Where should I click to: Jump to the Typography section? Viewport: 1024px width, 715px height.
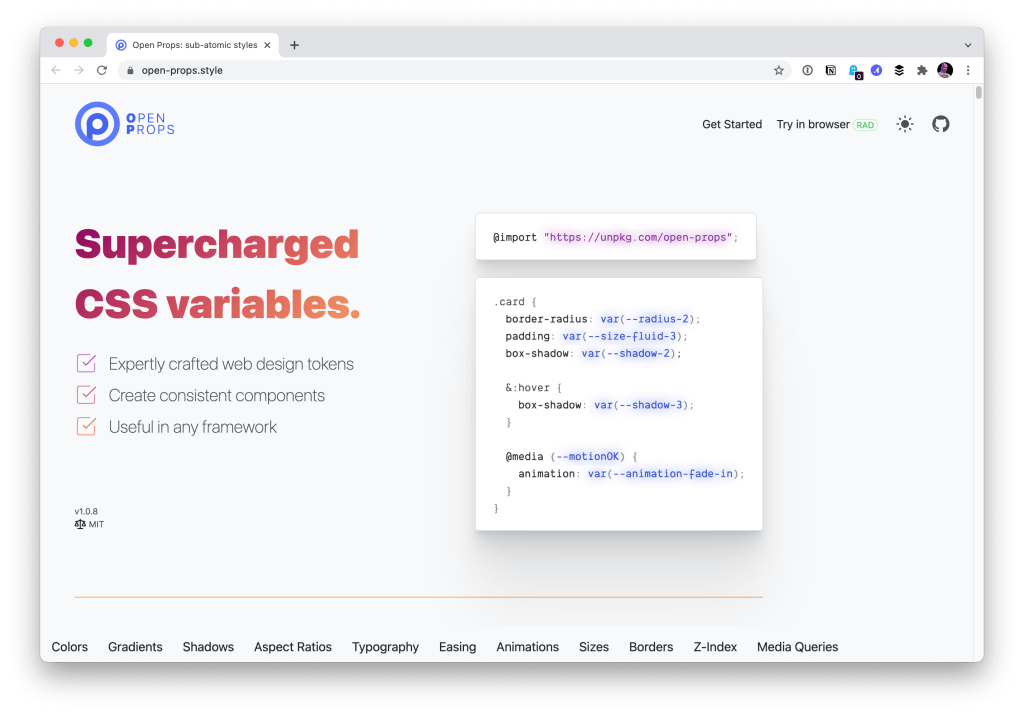385,647
